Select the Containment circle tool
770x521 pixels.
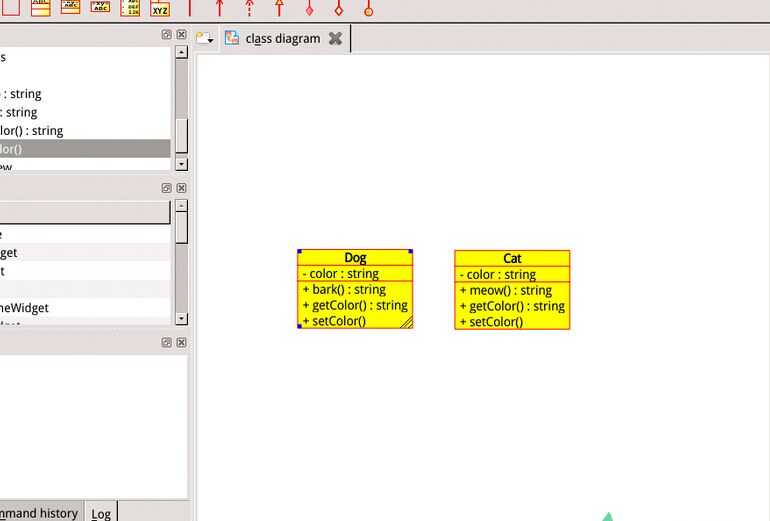pyautogui.click(x=369, y=7)
